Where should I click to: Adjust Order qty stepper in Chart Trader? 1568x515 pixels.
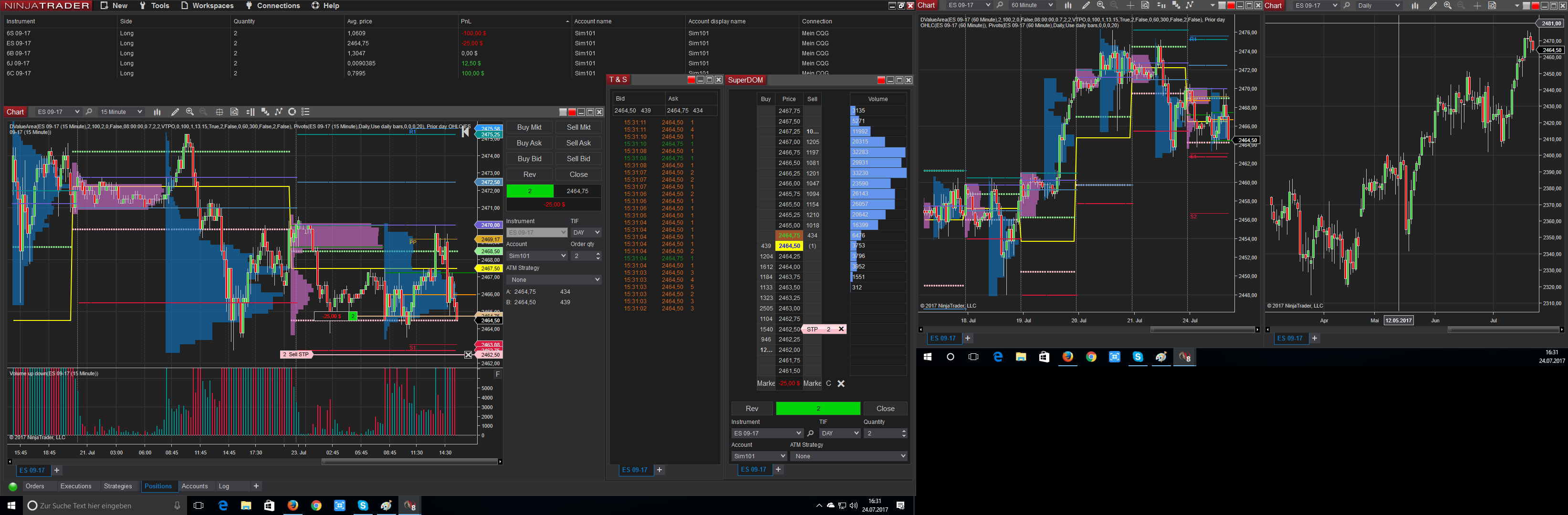pyautogui.click(x=598, y=256)
